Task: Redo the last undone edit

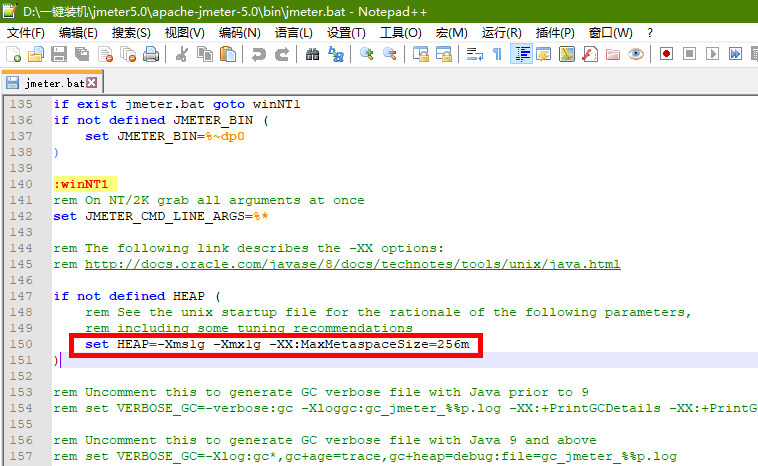Action: pyautogui.click(x=282, y=54)
